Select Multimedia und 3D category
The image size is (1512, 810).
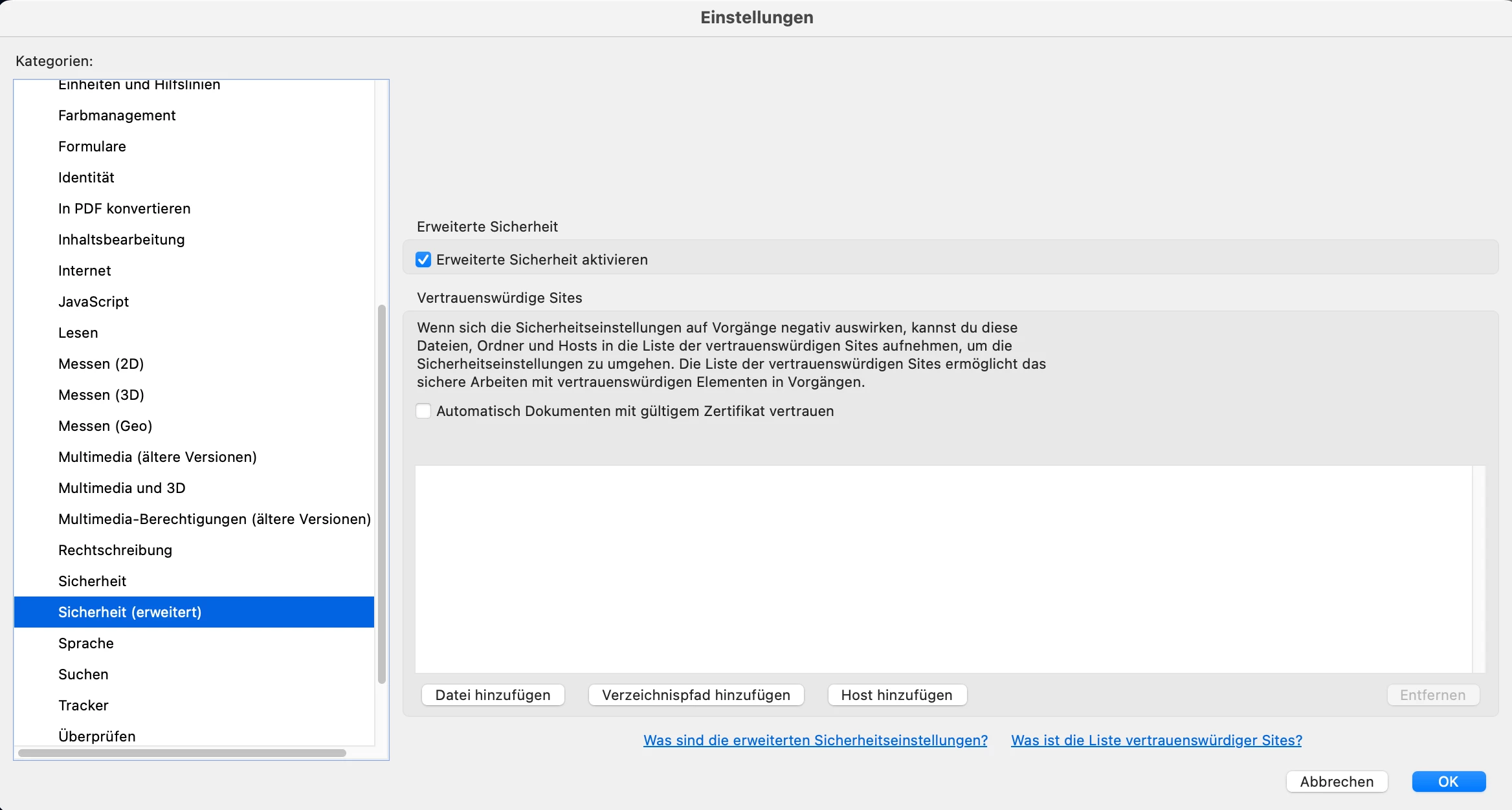coord(122,488)
